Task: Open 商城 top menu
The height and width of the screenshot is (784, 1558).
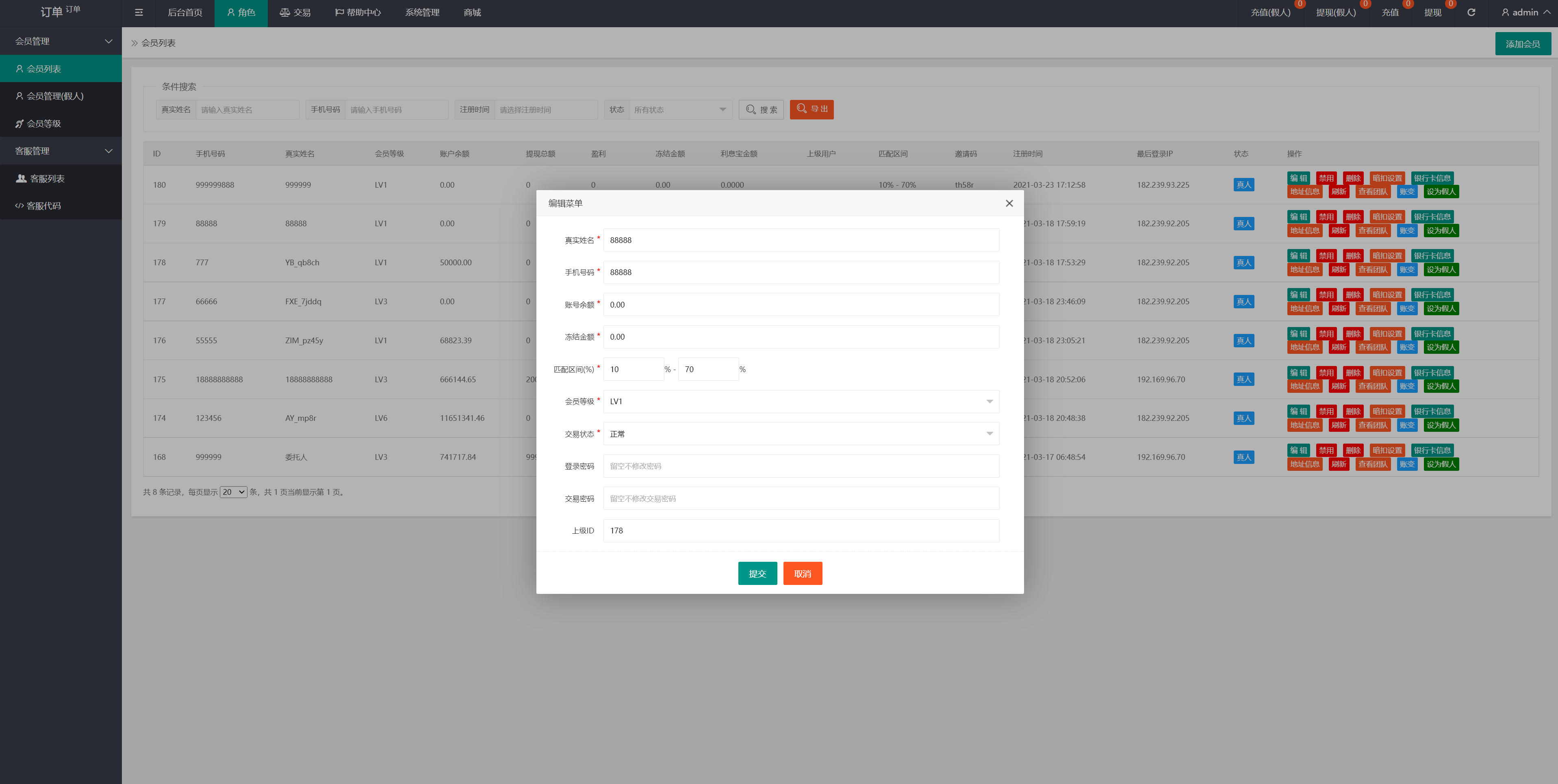Action: pyautogui.click(x=472, y=12)
